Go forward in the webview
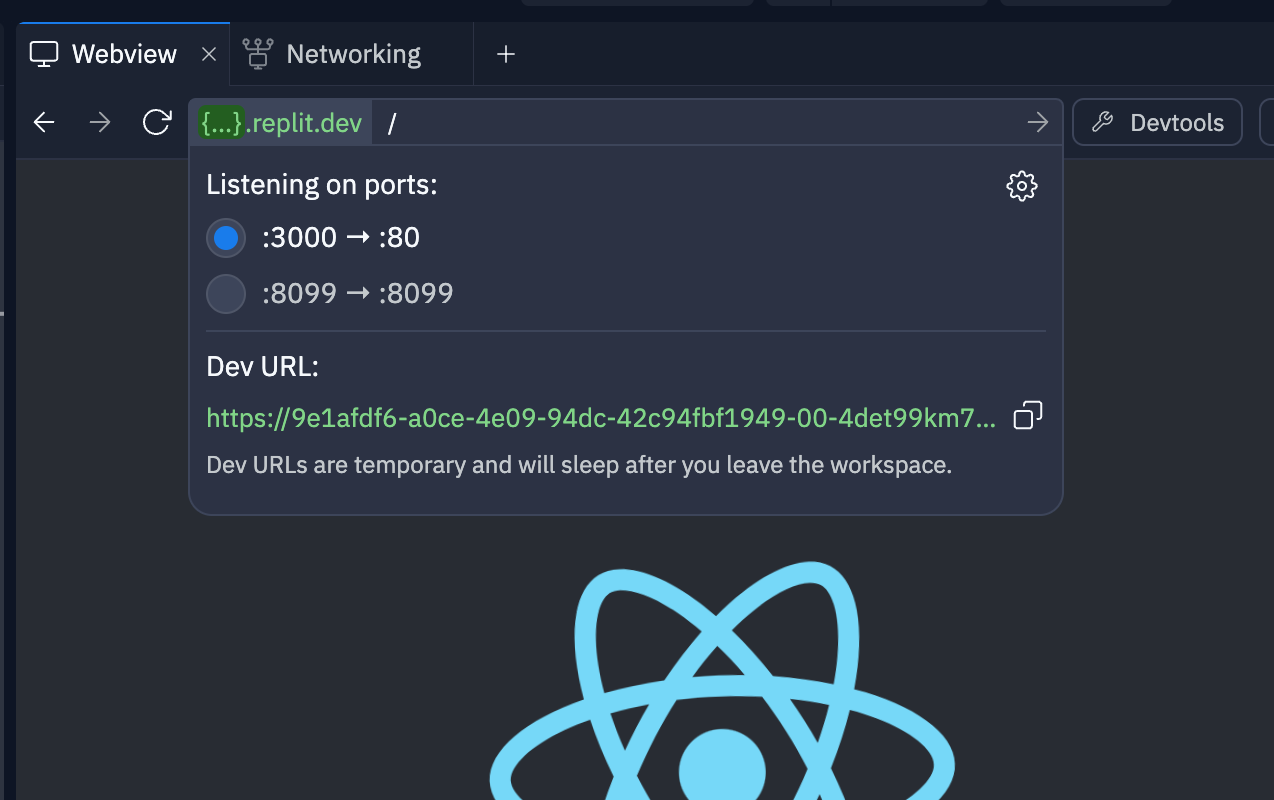The width and height of the screenshot is (1274, 800). (100, 122)
